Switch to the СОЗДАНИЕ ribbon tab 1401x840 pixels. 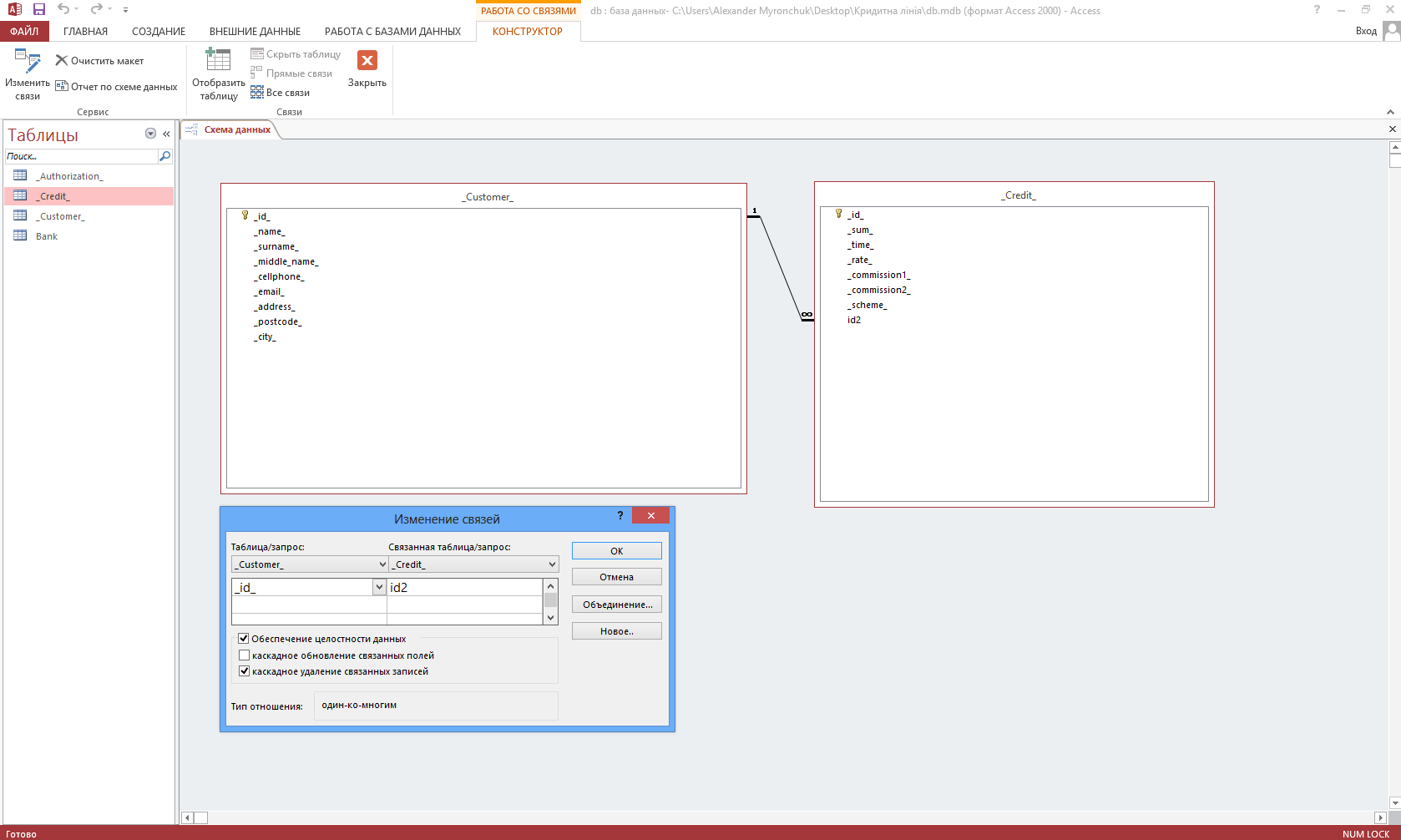pyautogui.click(x=159, y=32)
